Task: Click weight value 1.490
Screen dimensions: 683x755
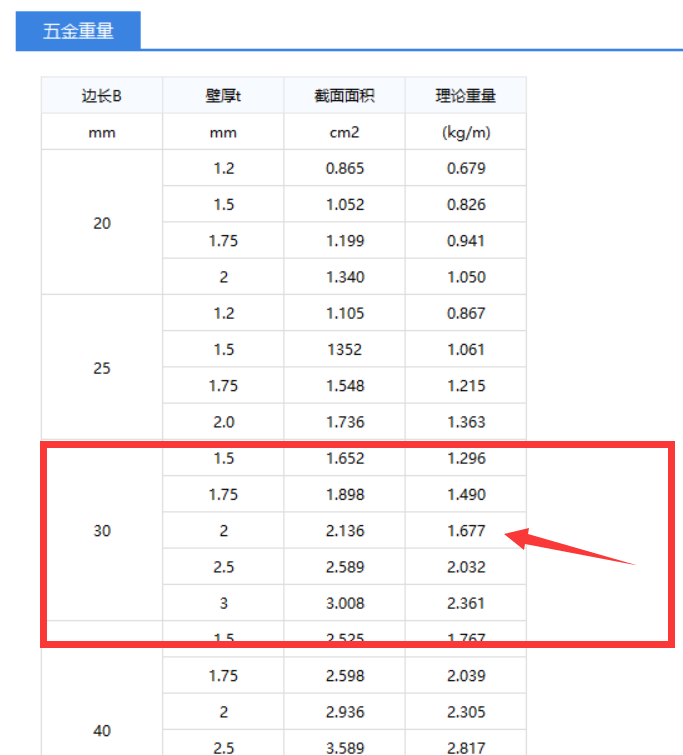Action: (466, 495)
